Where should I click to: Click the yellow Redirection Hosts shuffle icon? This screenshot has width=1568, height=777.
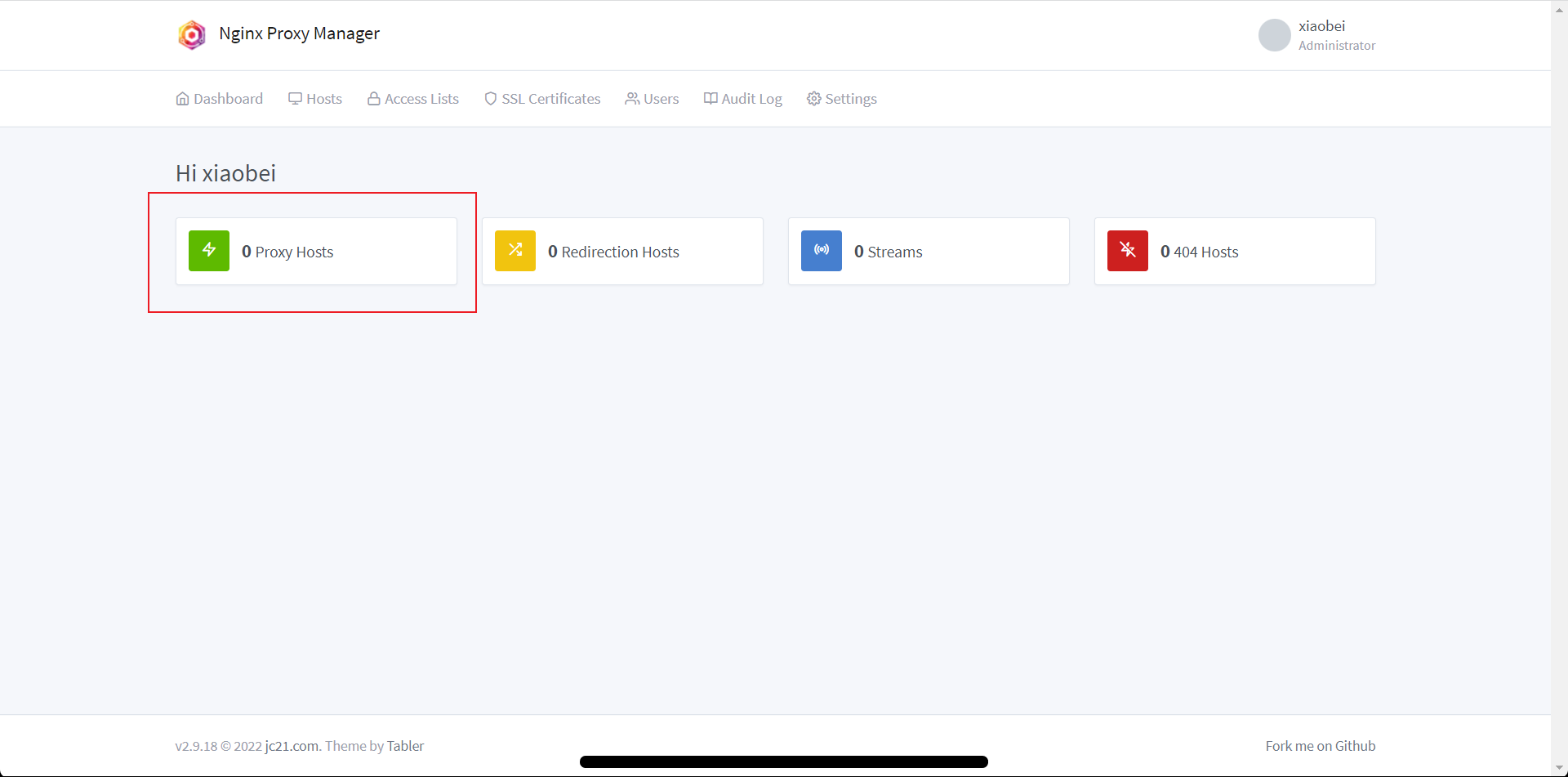(x=515, y=251)
